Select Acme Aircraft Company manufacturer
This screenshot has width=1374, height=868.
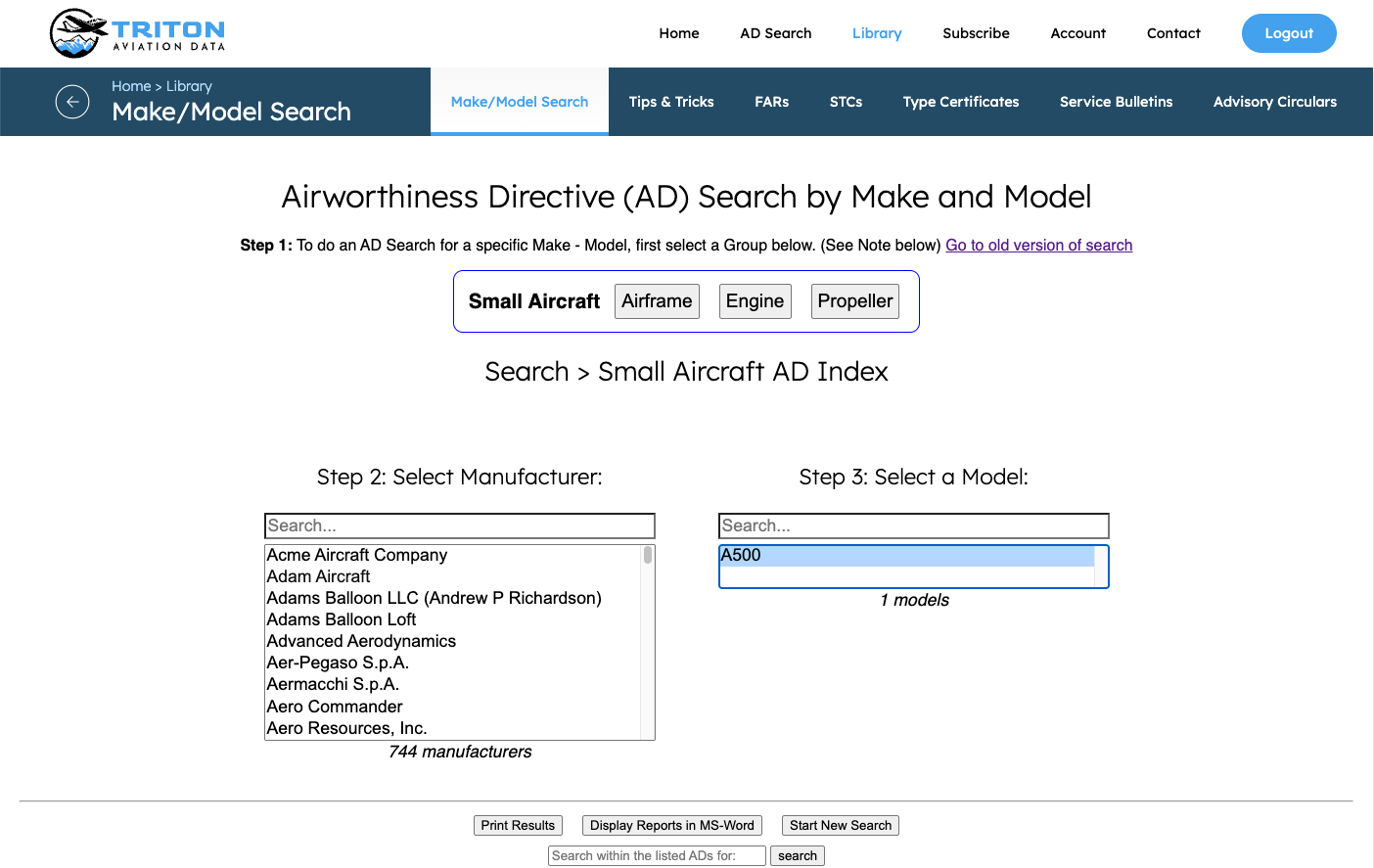(x=453, y=555)
